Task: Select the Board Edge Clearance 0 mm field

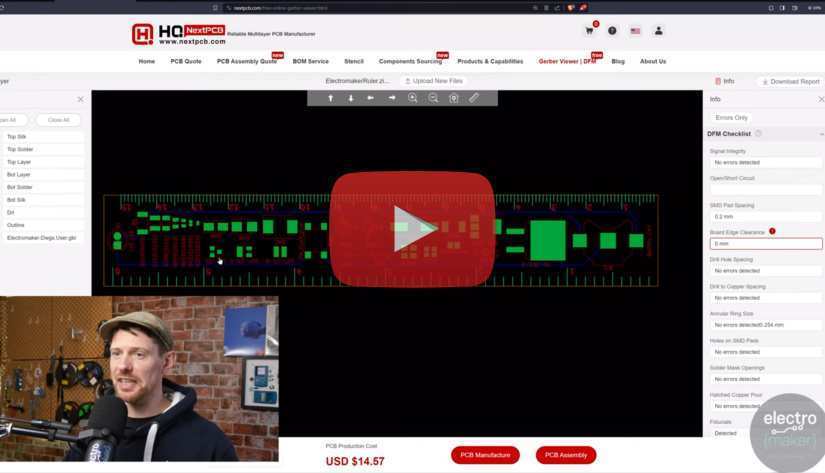Action: click(x=766, y=244)
